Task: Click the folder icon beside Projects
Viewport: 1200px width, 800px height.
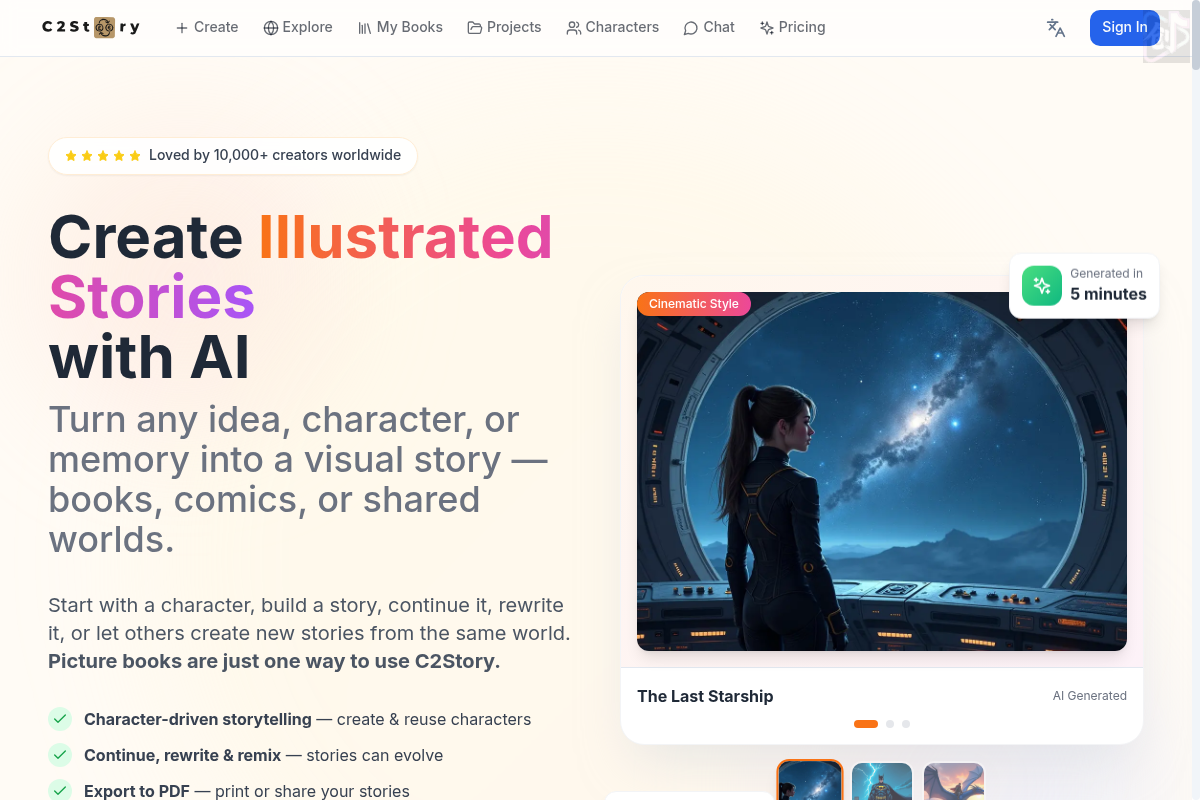Action: click(x=475, y=28)
